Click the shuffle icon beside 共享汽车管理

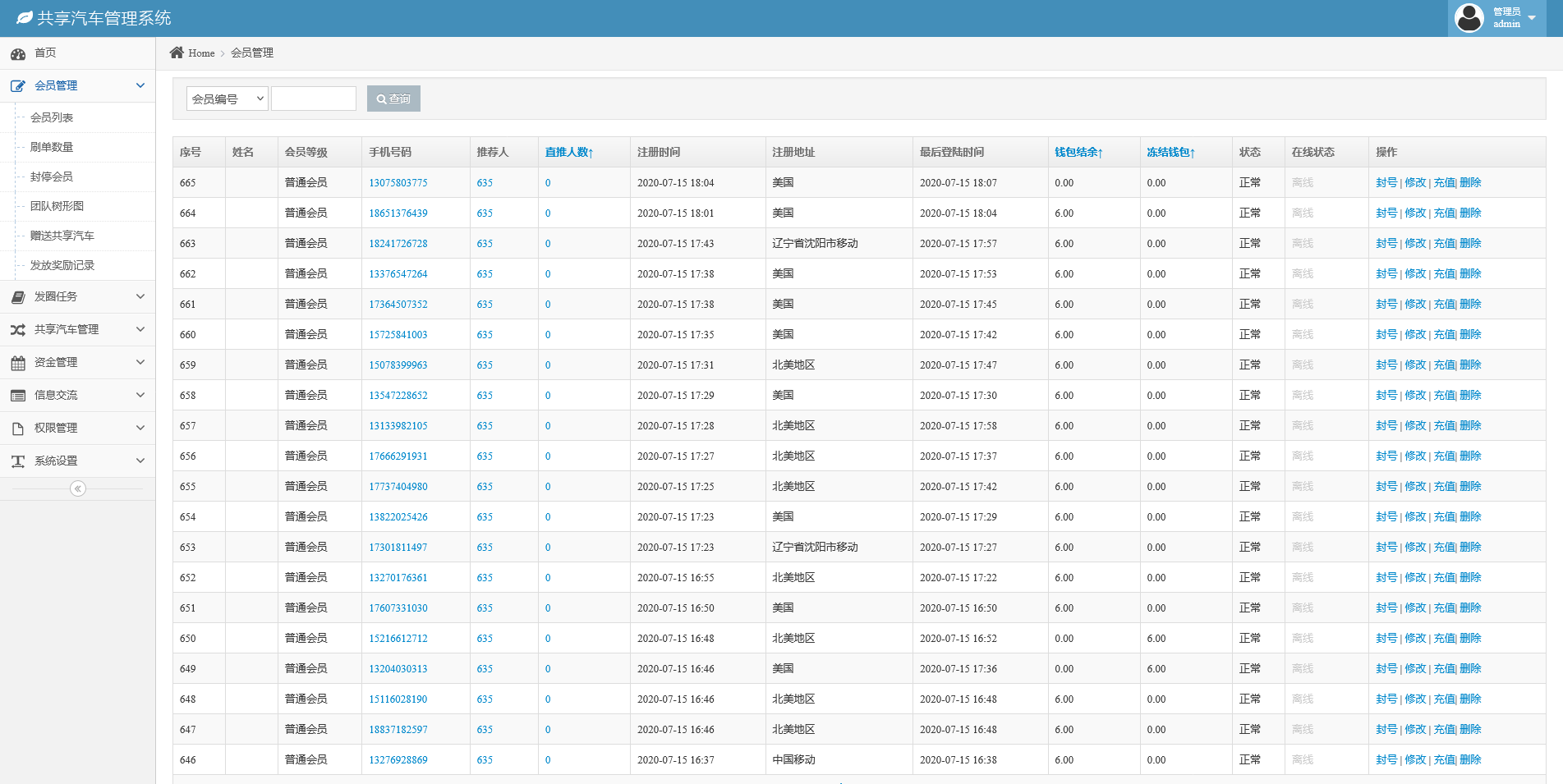(18, 330)
